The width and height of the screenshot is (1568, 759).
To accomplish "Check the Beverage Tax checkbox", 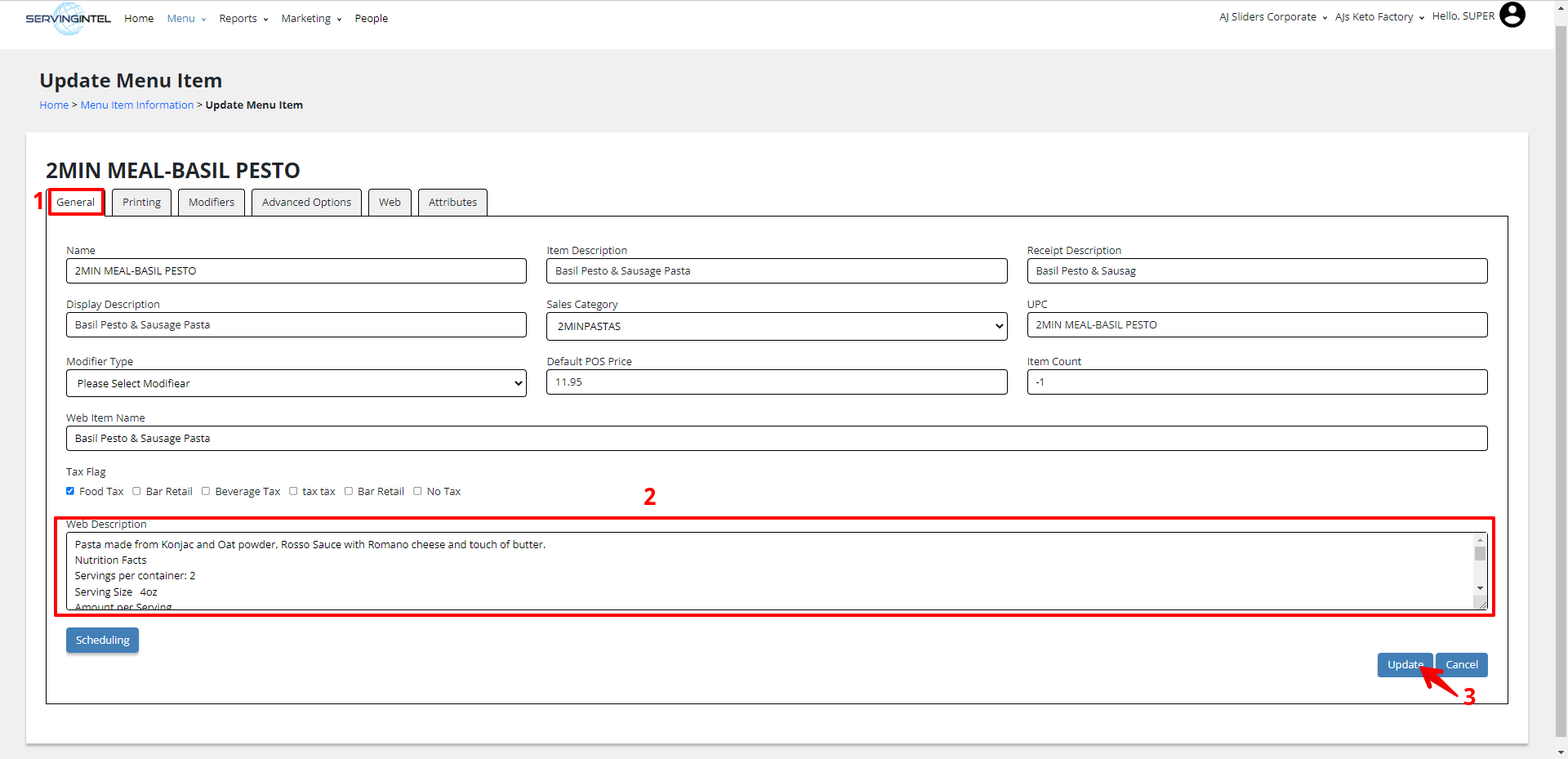I will click(206, 491).
